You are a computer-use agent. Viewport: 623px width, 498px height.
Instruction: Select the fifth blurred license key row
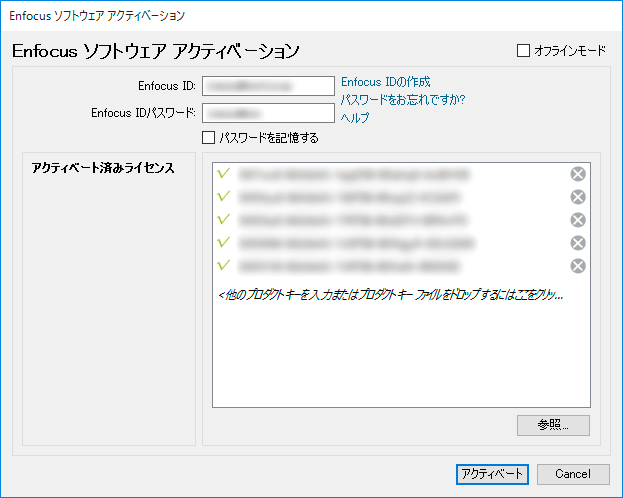pyautogui.click(x=401, y=266)
